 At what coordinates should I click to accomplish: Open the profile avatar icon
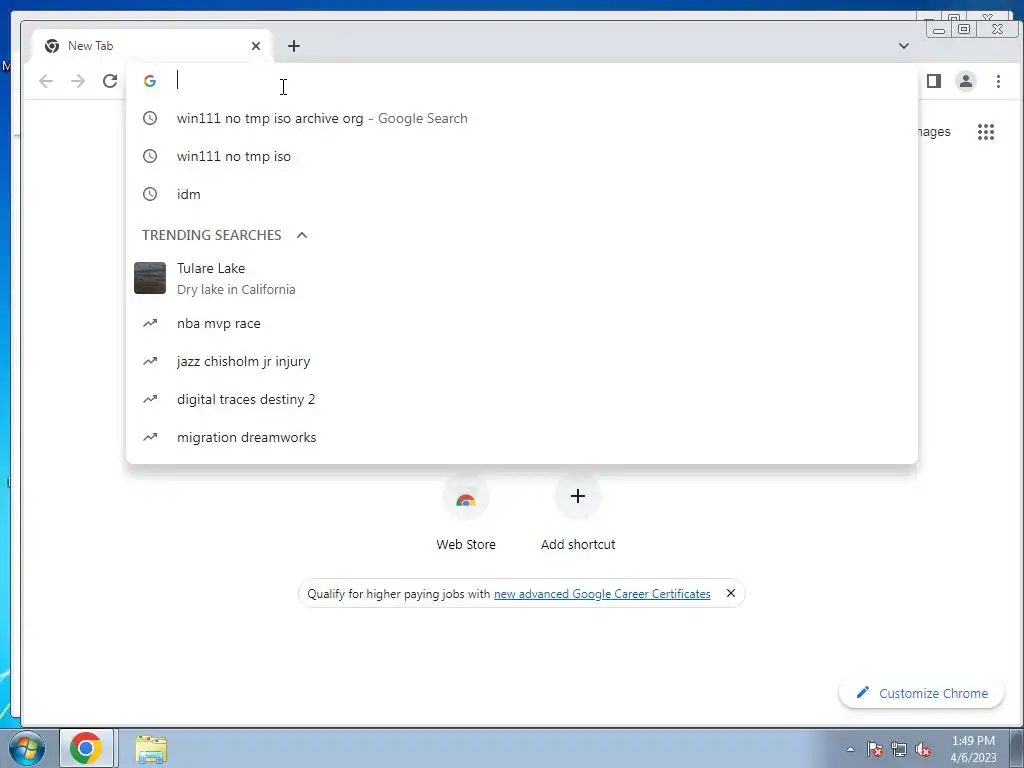966,81
